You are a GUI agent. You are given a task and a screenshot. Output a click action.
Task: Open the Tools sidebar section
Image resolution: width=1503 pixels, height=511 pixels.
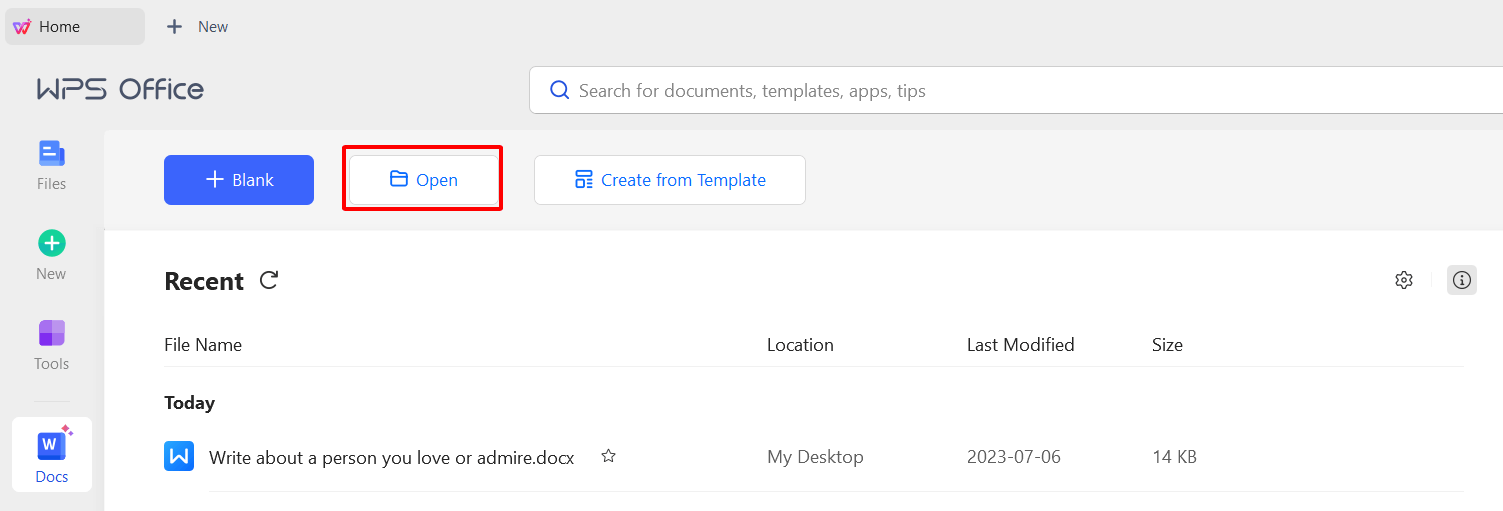point(51,346)
